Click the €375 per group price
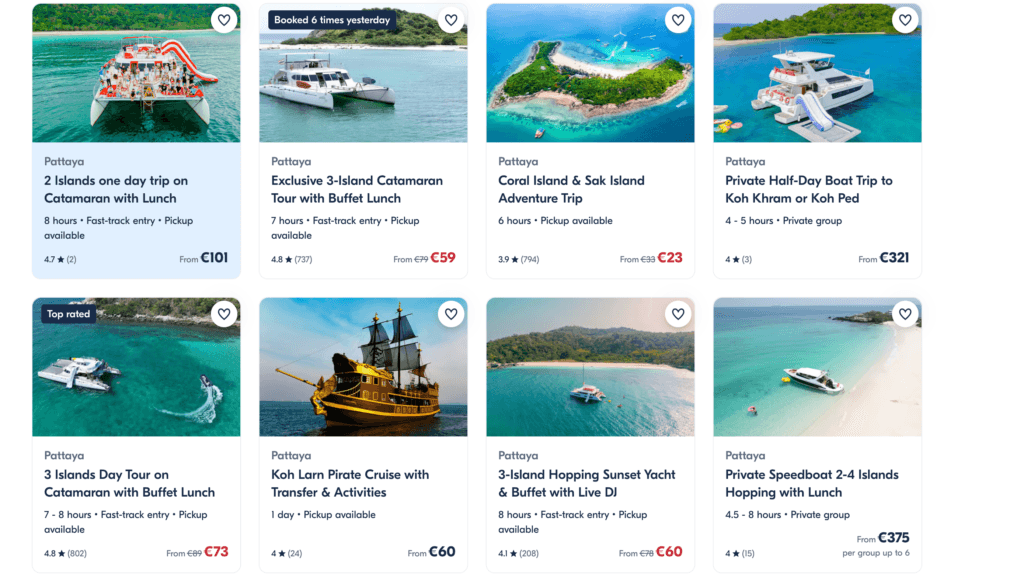This screenshot has width=1024, height=577. point(893,538)
